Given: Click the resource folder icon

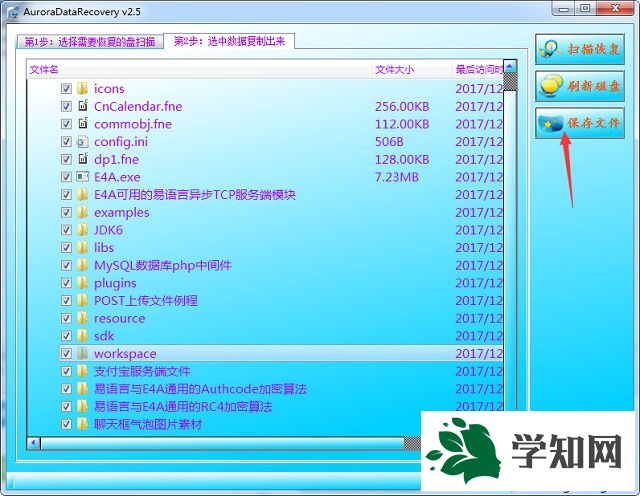Looking at the screenshot, I should (x=82, y=318).
